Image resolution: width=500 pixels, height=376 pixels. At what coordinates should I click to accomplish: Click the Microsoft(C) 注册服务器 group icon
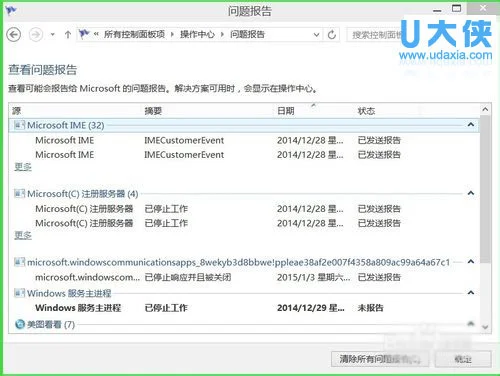point(19,194)
